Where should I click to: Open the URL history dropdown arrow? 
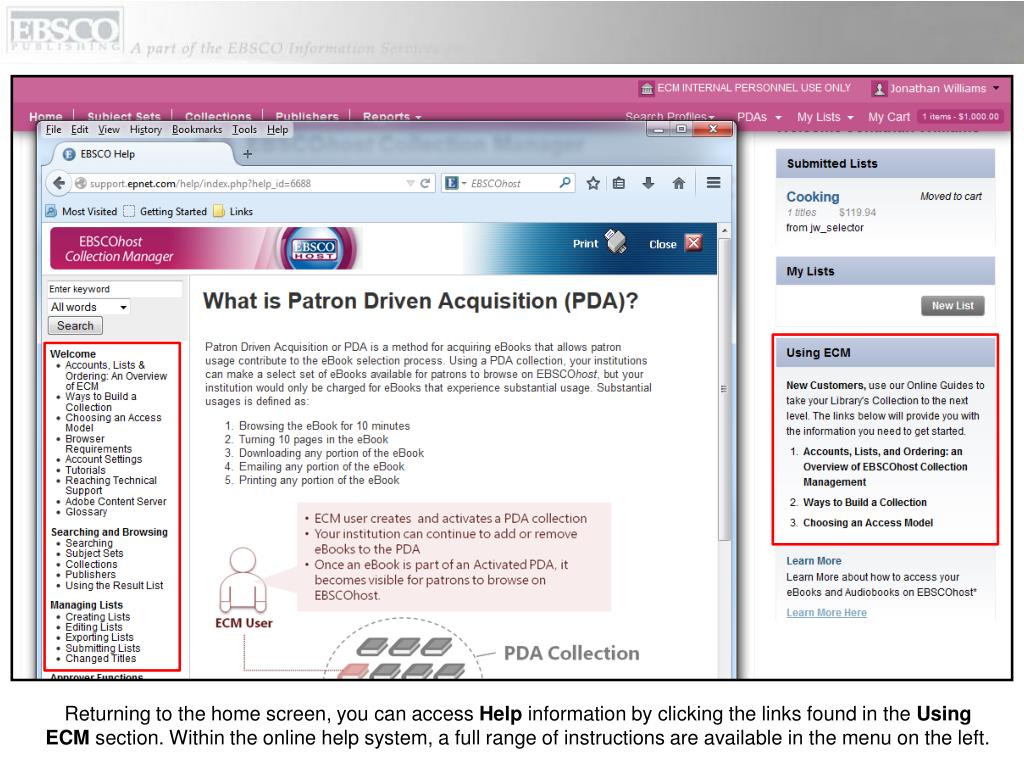410,184
